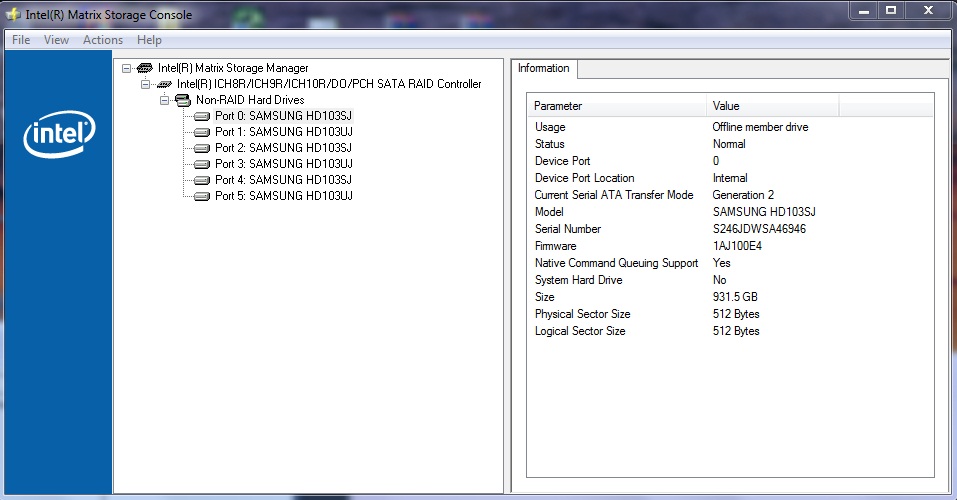The image size is (957, 500).
Task: Click the 'Generation 2' value
Action: (743, 195)
